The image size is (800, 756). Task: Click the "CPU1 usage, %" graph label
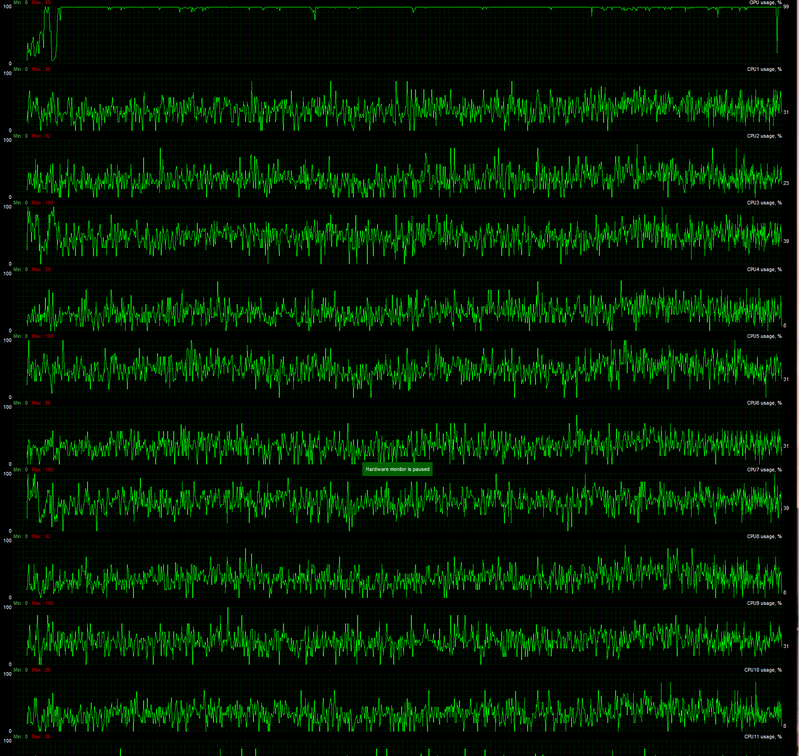764,69
